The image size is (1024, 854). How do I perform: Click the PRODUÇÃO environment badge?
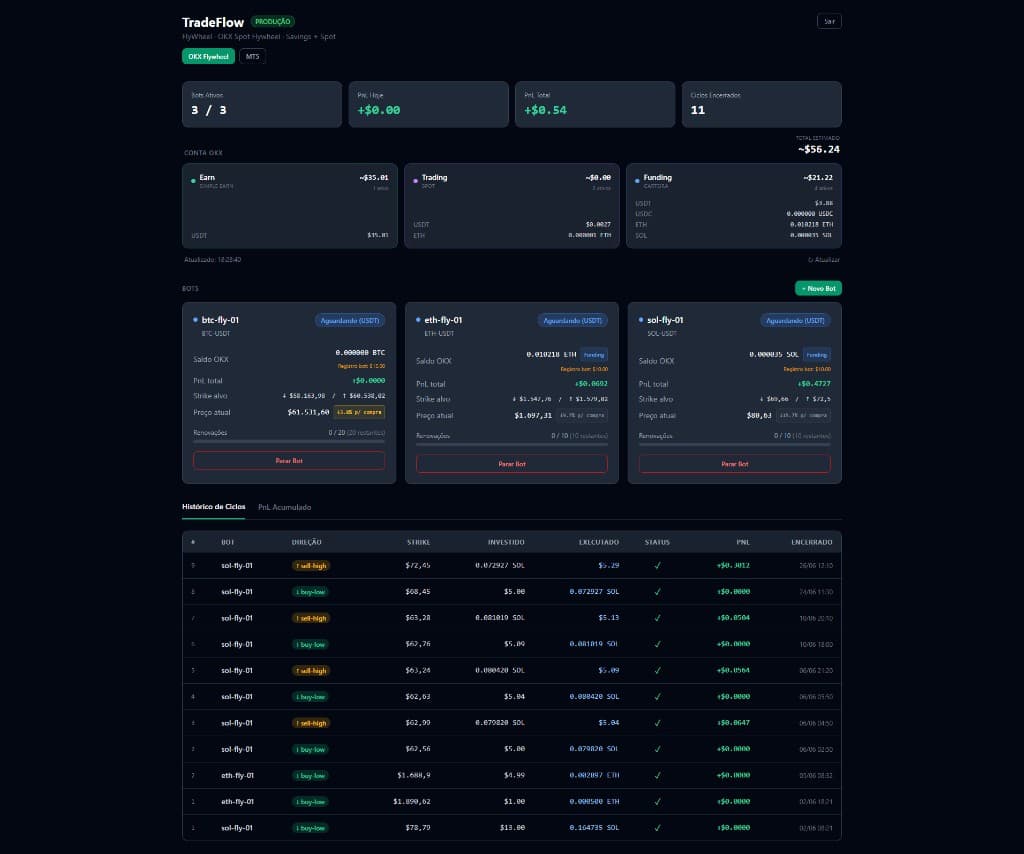point(273,22)
